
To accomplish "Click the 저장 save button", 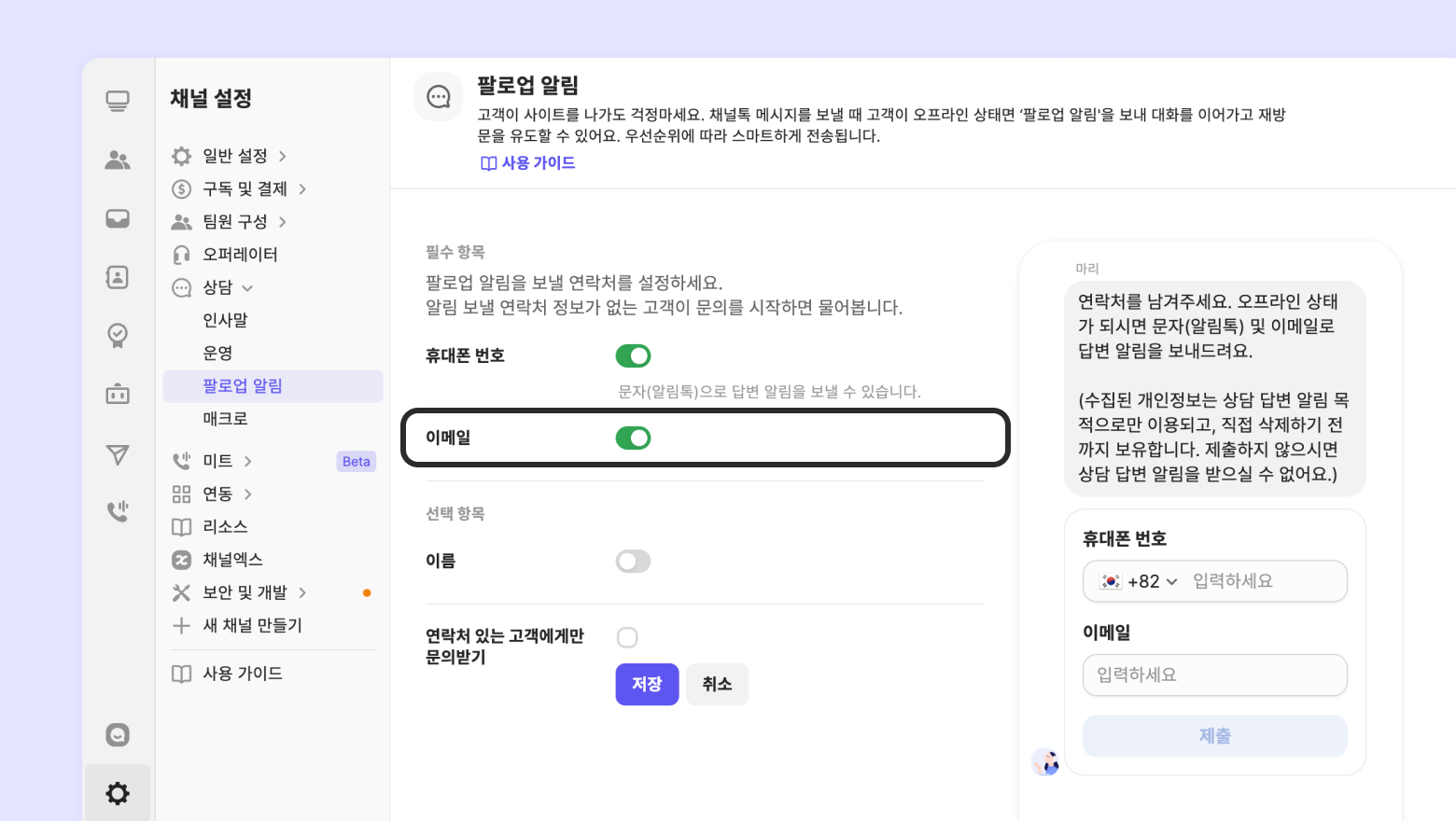I will coord(647,684).
